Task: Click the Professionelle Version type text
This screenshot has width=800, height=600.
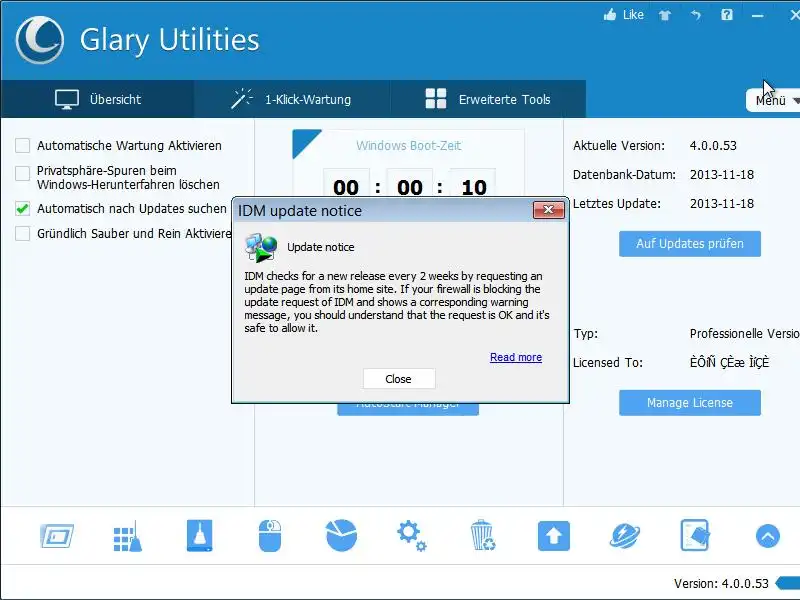Action: click(x=744, y=334)
